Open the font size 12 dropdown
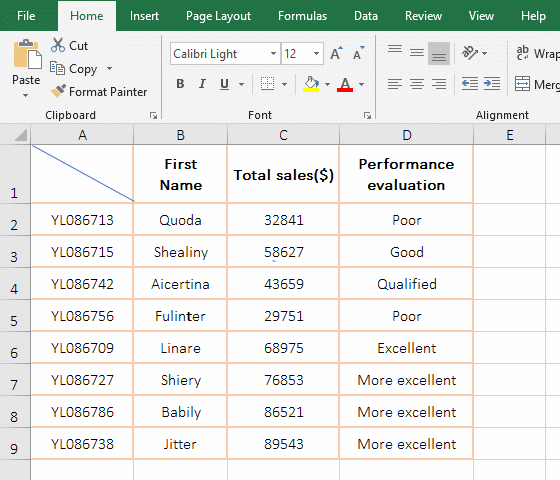560x480 pixels. coord(316,54)
